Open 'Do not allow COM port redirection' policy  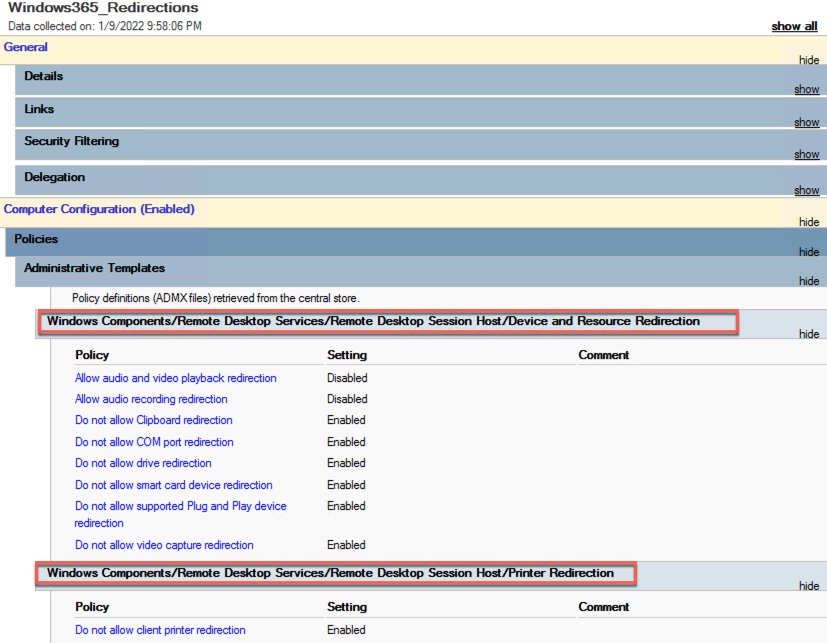[154, 442]
